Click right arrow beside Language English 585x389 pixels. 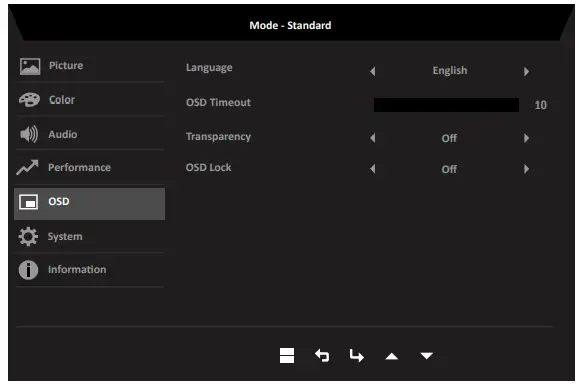[x=526, y=71]
